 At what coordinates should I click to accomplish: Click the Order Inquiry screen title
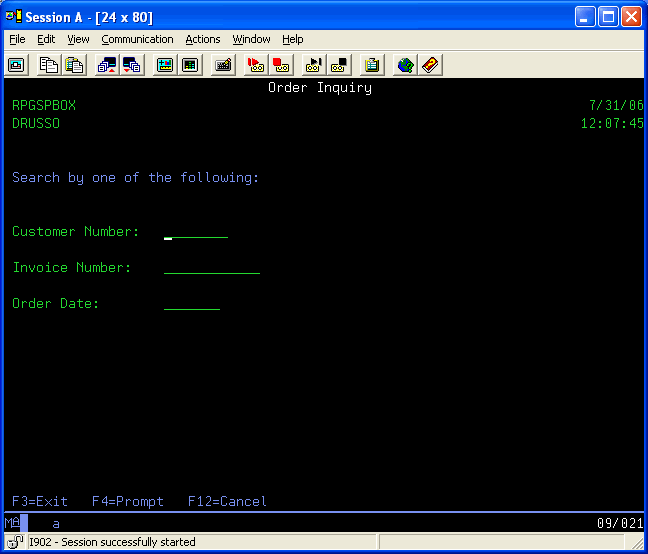(320, 88)
